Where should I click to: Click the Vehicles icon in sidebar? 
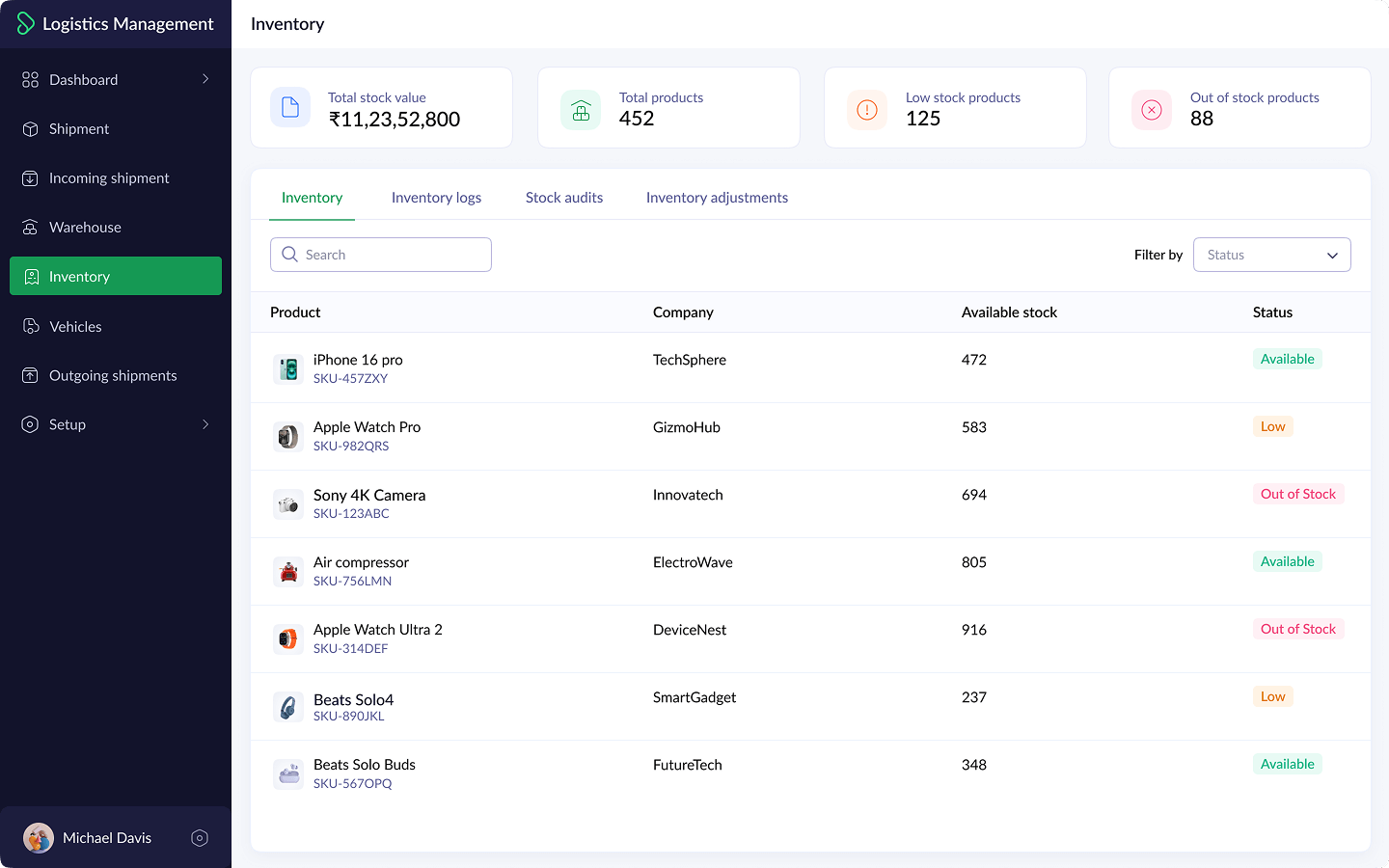[x=31, y=326]
